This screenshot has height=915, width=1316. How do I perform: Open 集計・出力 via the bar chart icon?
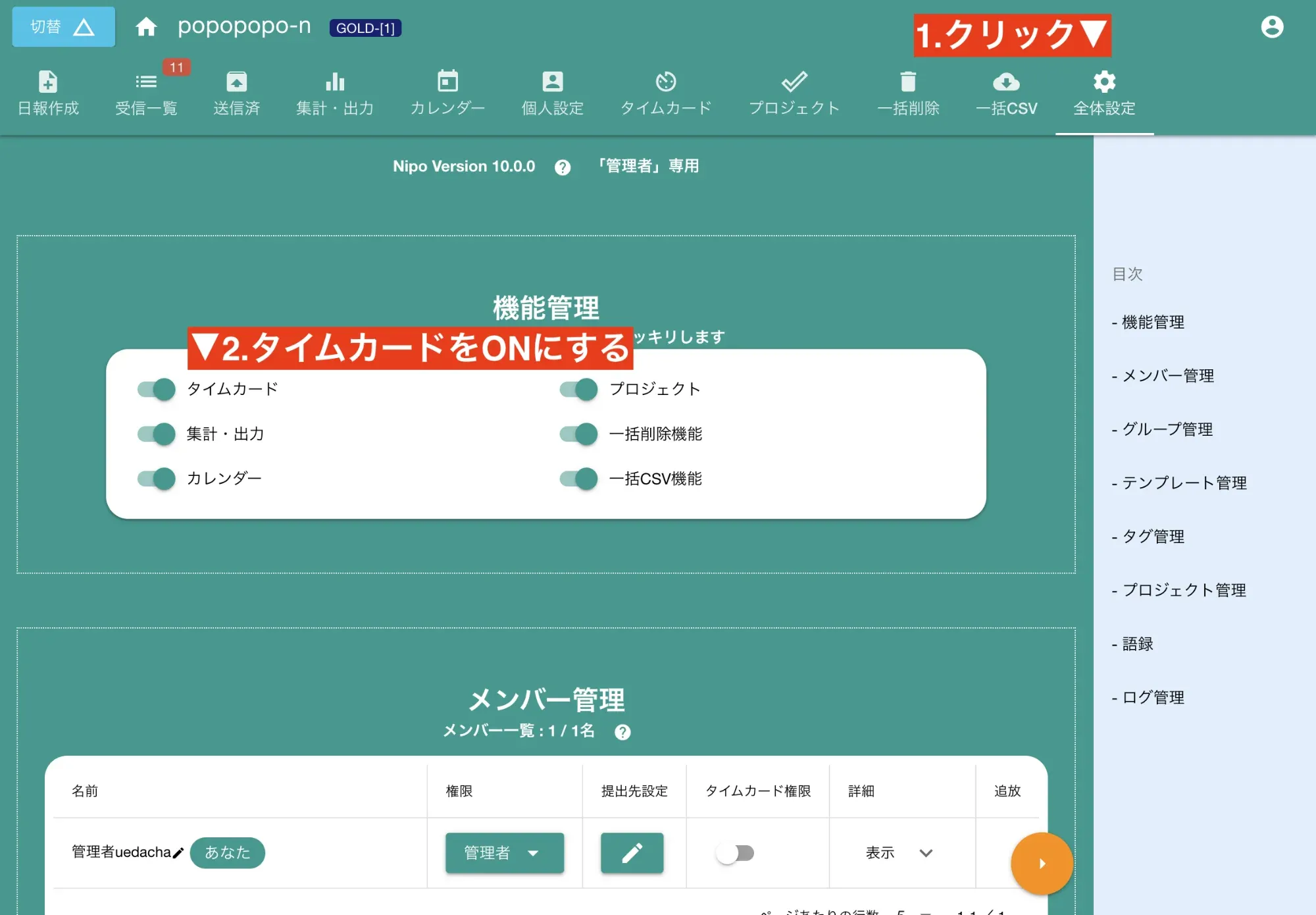(x=336, y=92)
